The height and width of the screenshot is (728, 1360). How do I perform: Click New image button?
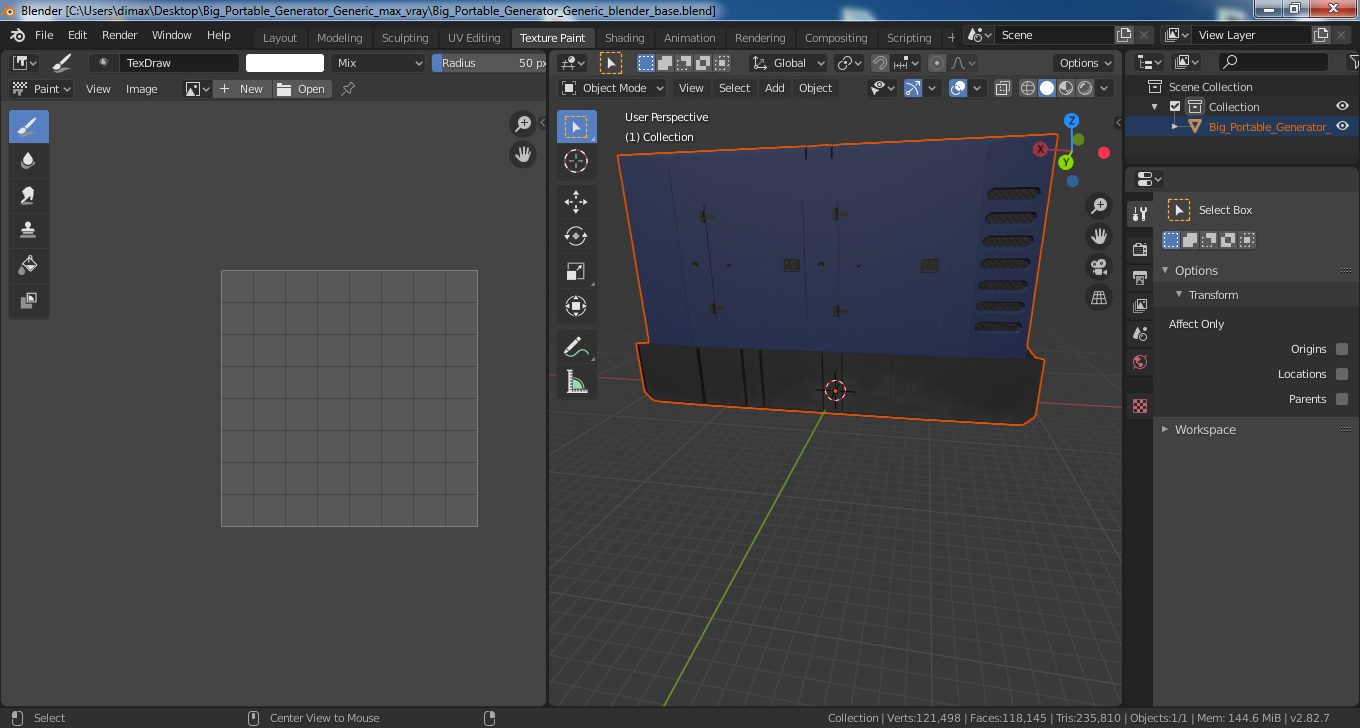pyautogui.click(x=241, y=89)
